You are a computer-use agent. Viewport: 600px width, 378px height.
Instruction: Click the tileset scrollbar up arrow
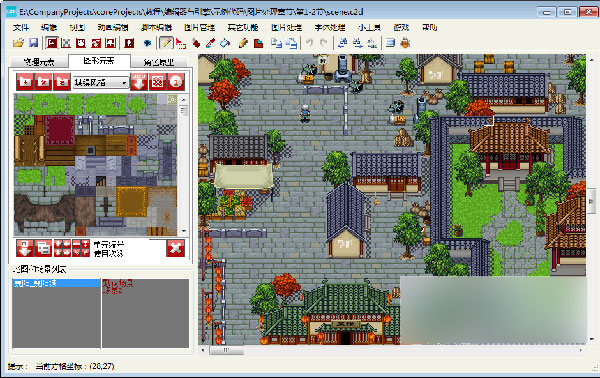[184, 100]
